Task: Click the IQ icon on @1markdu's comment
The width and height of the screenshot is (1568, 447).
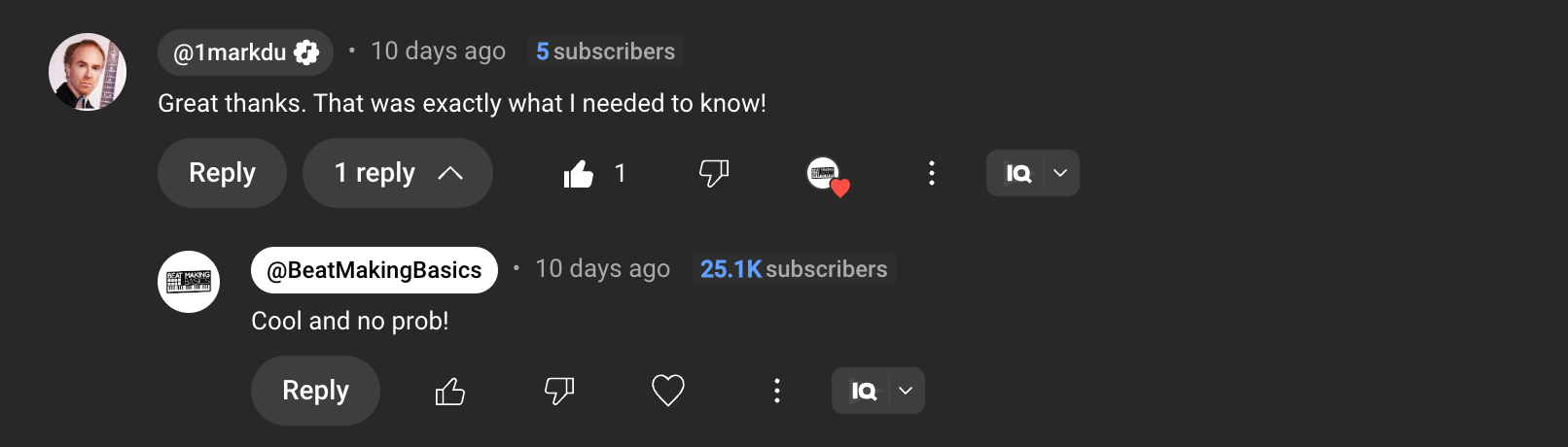Action: click(1017, 173)
